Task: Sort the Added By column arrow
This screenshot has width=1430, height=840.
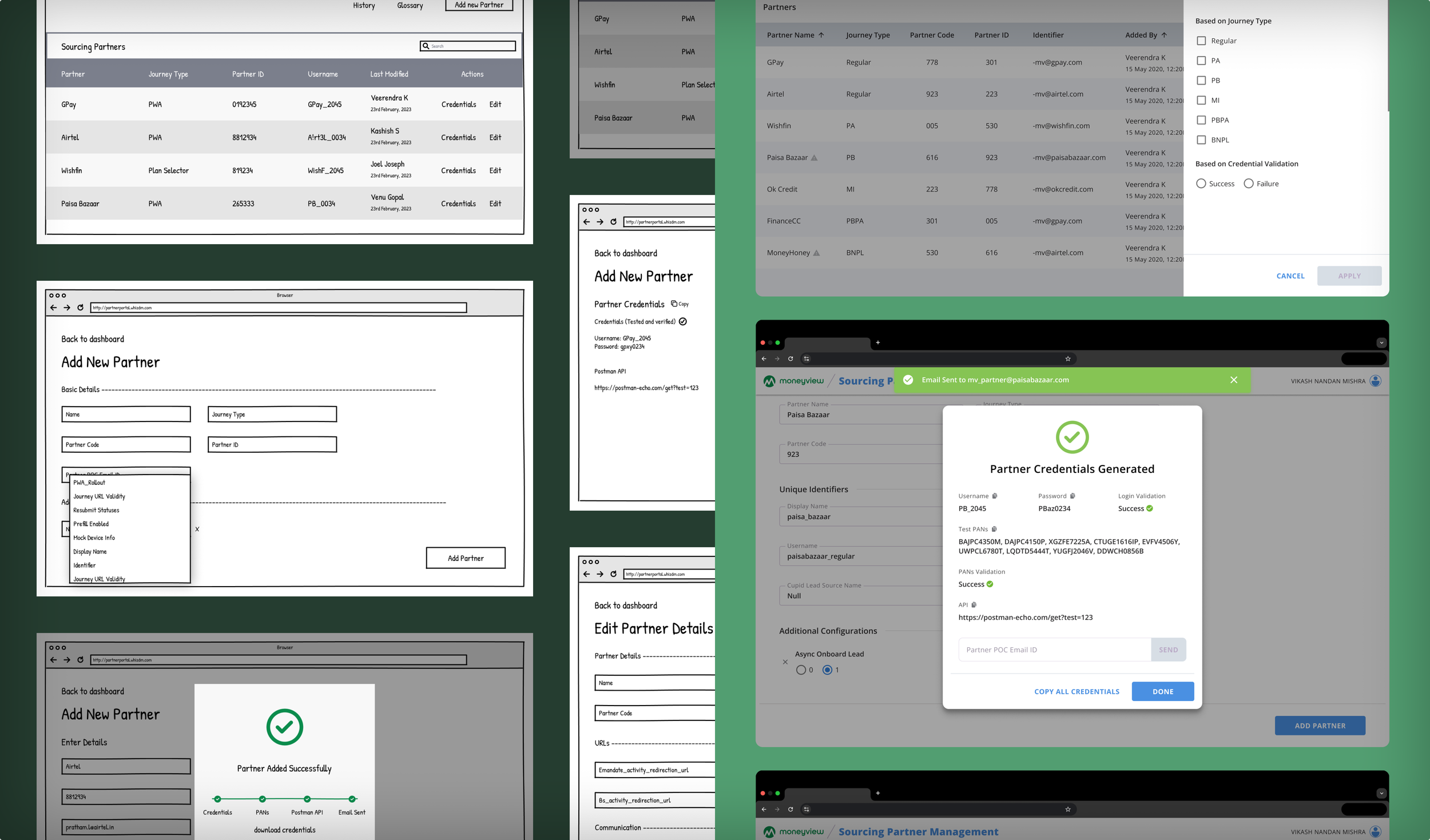Action: tap(1164, 35)
